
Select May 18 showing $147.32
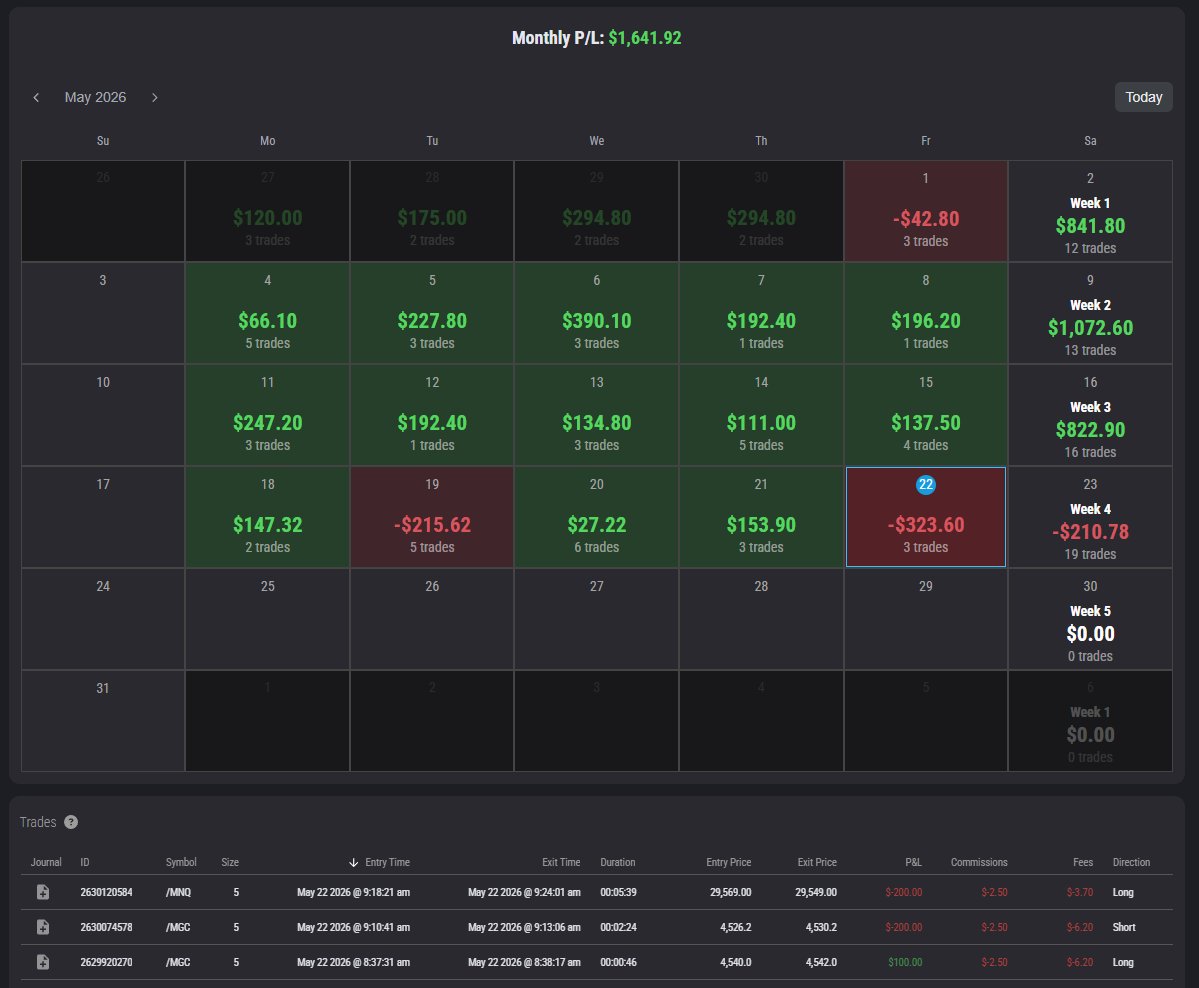[268, 517]
